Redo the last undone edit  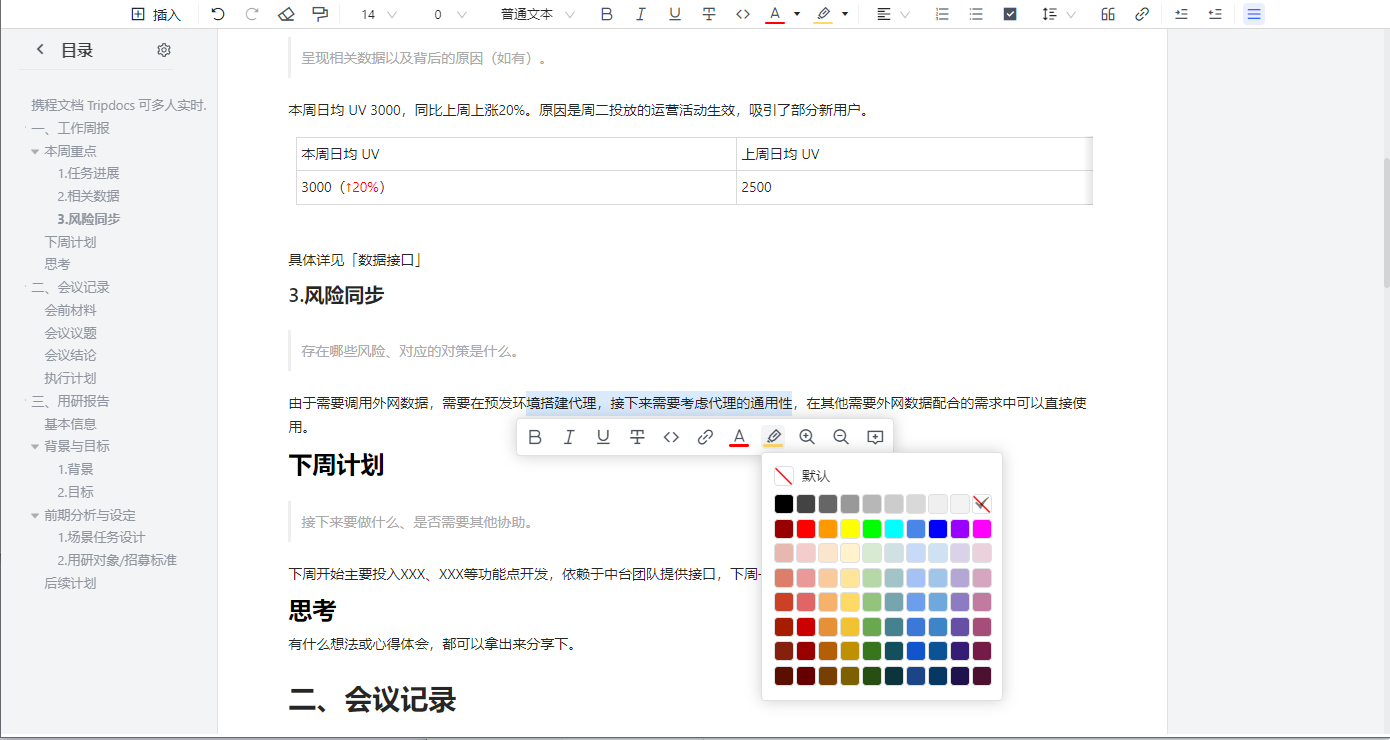[x=252, y=14]
